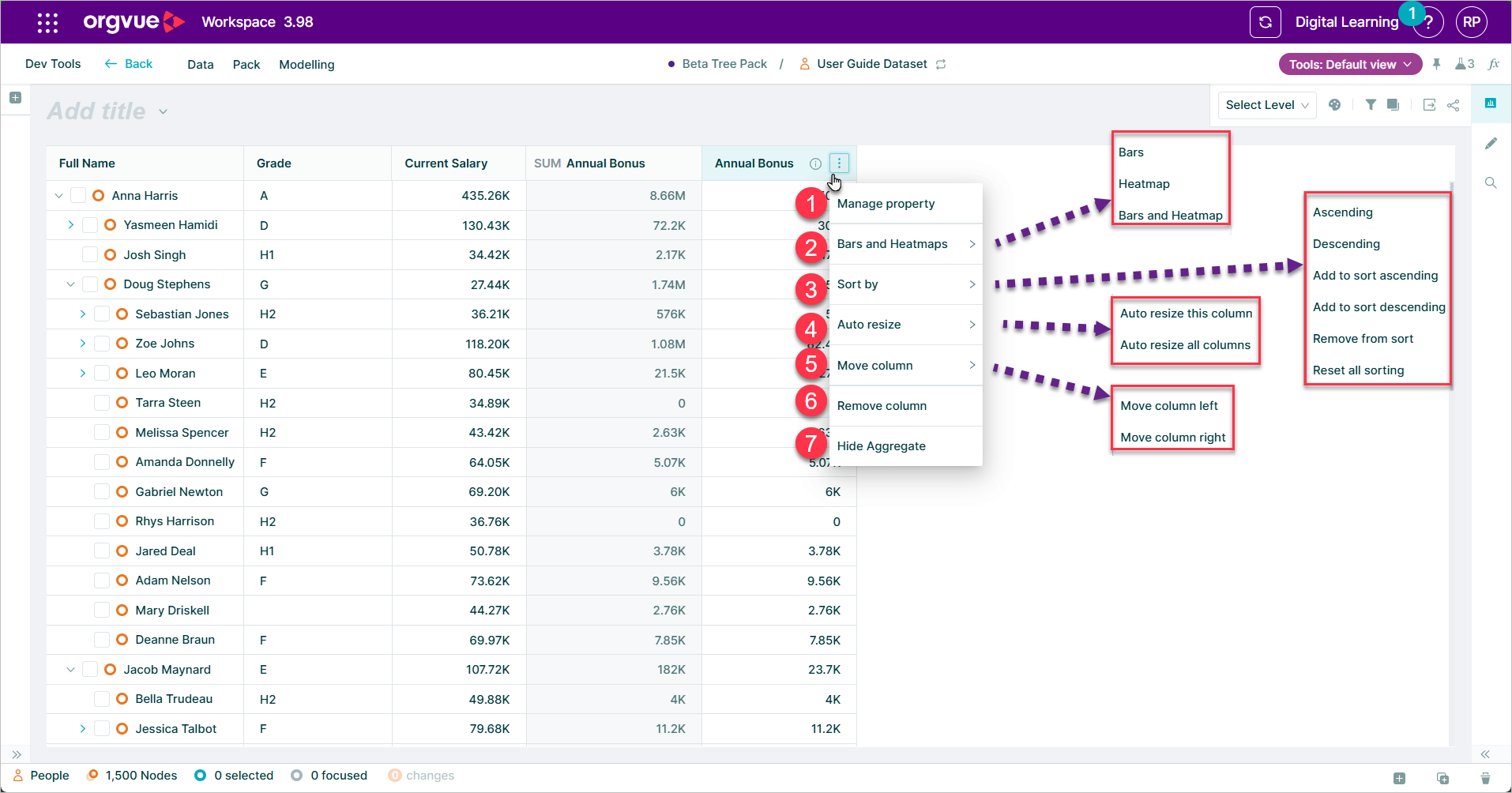Tick the checkbox for Bella Trudeau
The width and height of the screenshot is (1512, 793).
point(102,699)
